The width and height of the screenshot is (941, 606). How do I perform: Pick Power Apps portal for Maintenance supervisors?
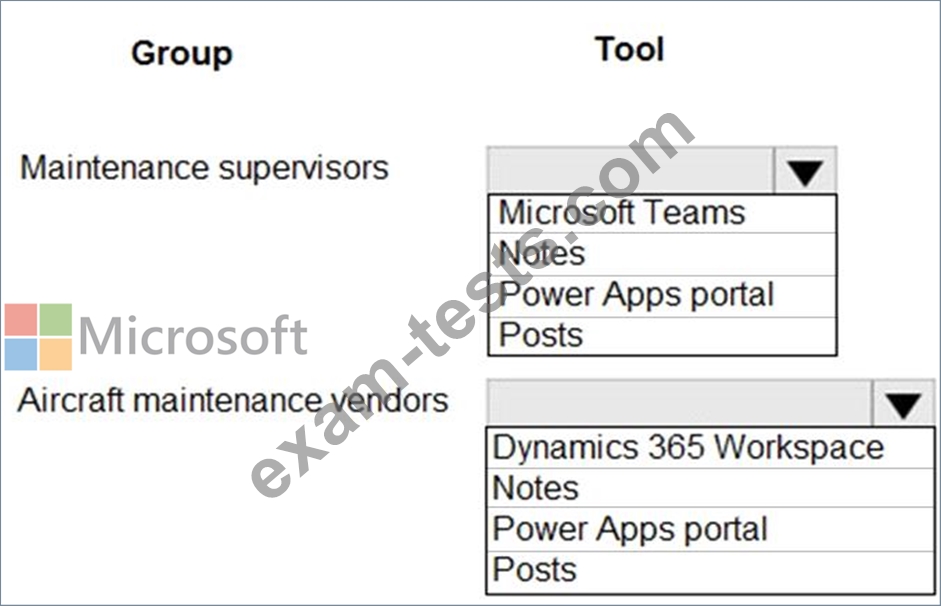pyautogui.click(x=662, y=296)
